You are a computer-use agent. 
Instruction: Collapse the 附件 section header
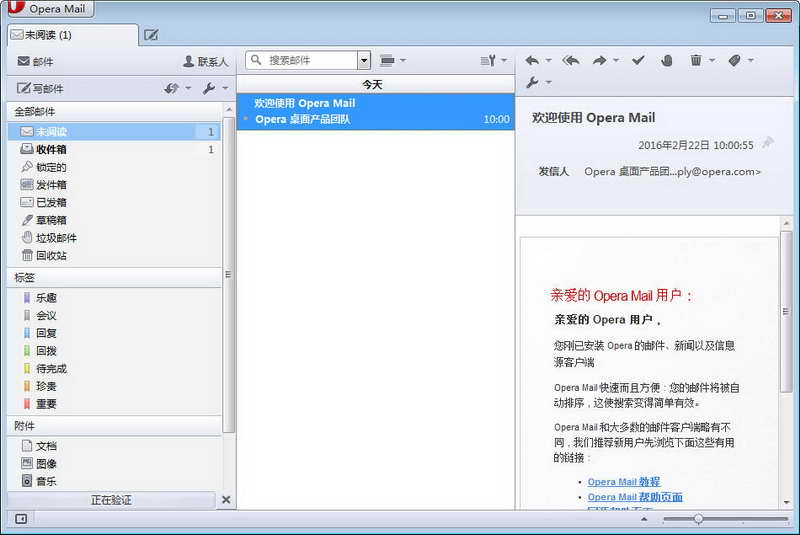(x=114, y=426)
